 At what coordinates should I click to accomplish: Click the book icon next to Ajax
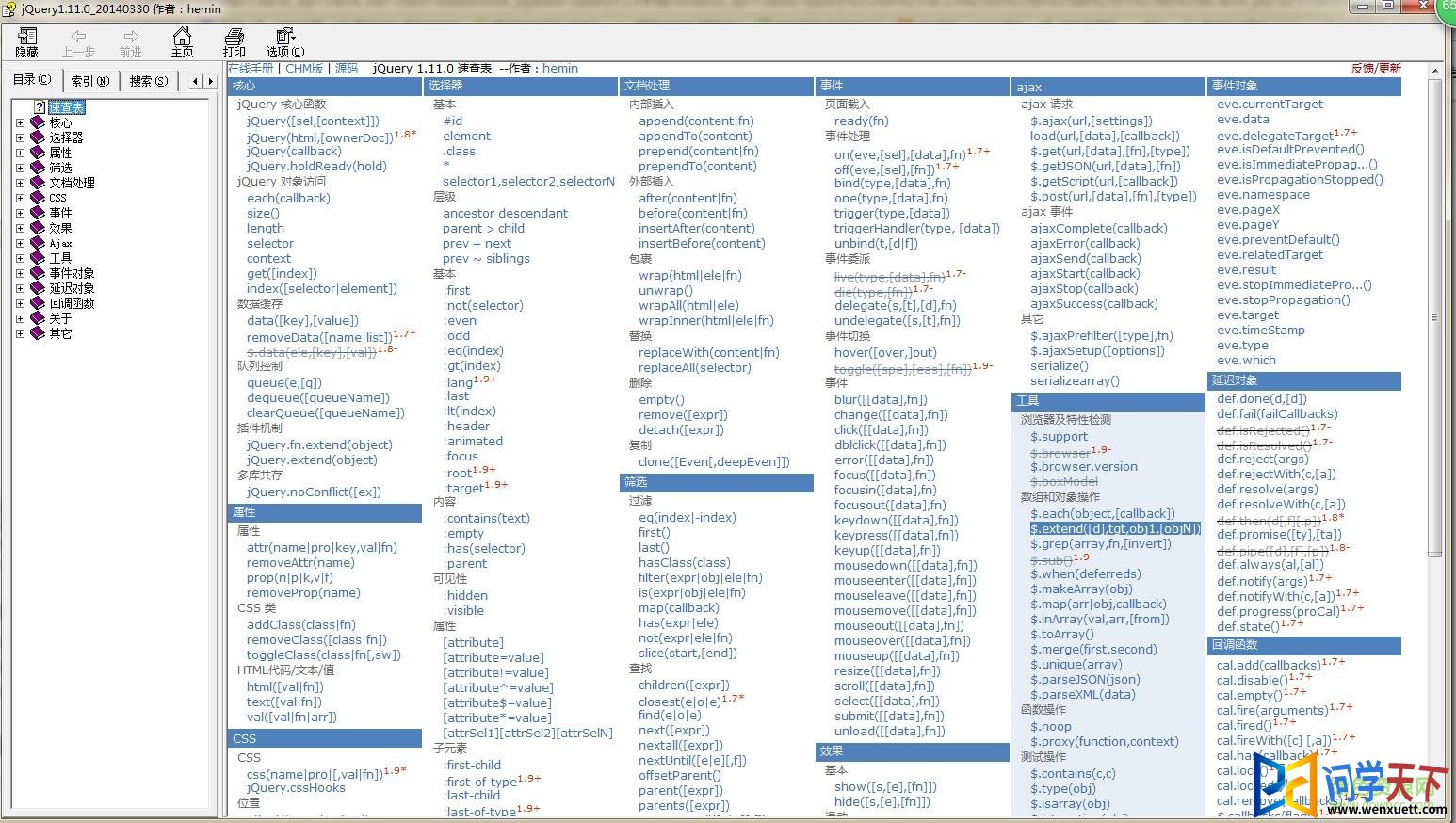(x=38, y=243)
